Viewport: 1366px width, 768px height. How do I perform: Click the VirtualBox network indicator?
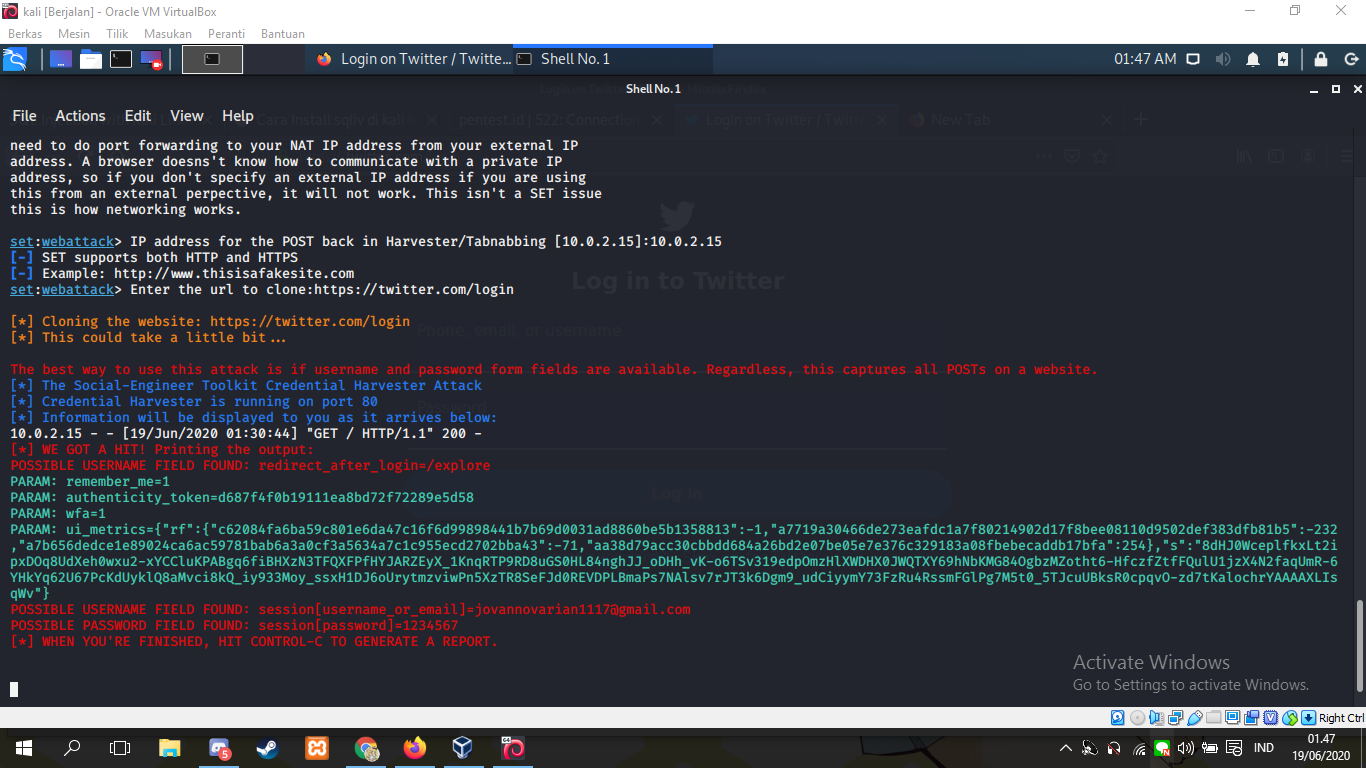1175,718
